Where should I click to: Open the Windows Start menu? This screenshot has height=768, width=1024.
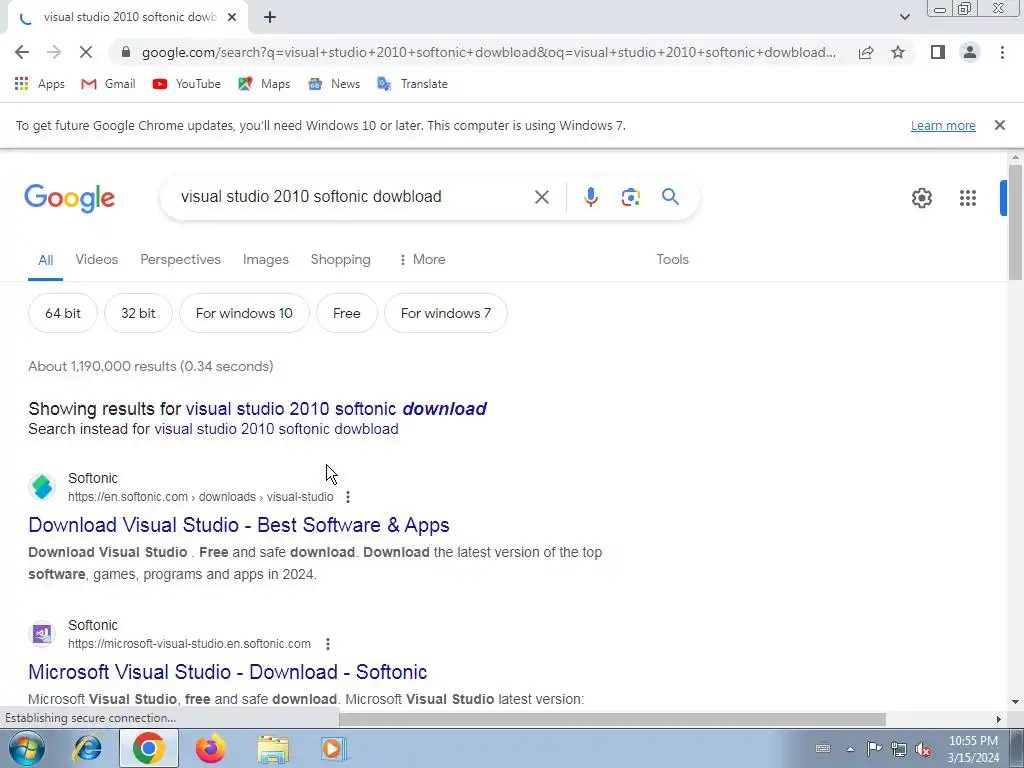(27, 748)
